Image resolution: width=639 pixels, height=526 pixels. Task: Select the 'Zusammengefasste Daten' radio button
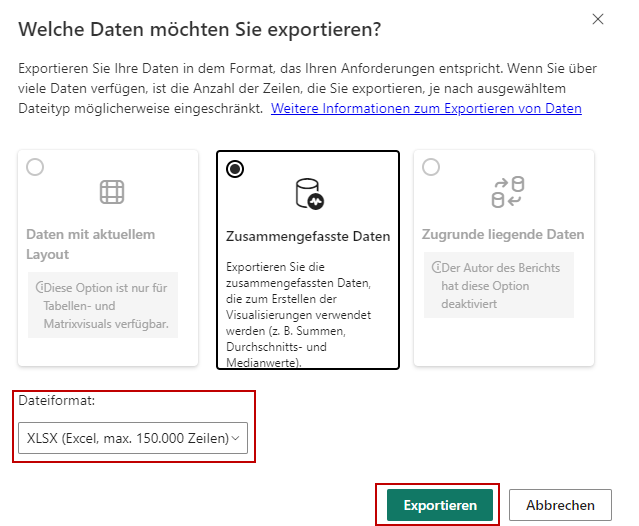pos(235,169)
